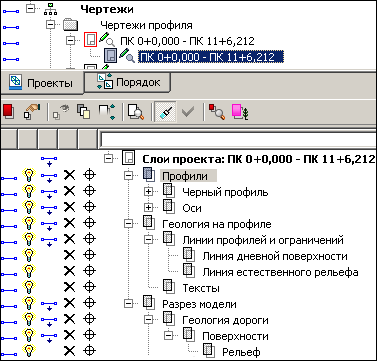377x361 pixels.
Task: Switch to the Порядок tab
Action: [128, 82]
